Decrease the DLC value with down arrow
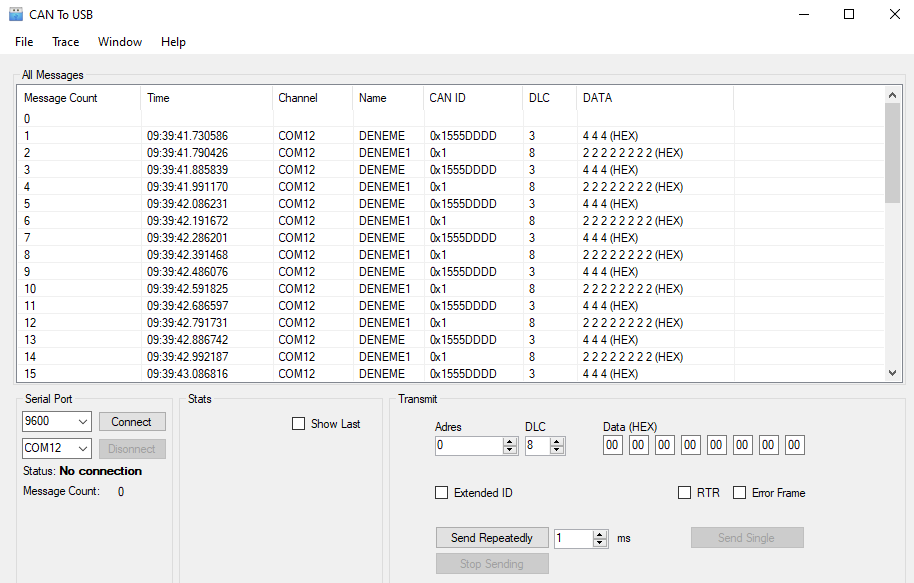 [557, 449]
